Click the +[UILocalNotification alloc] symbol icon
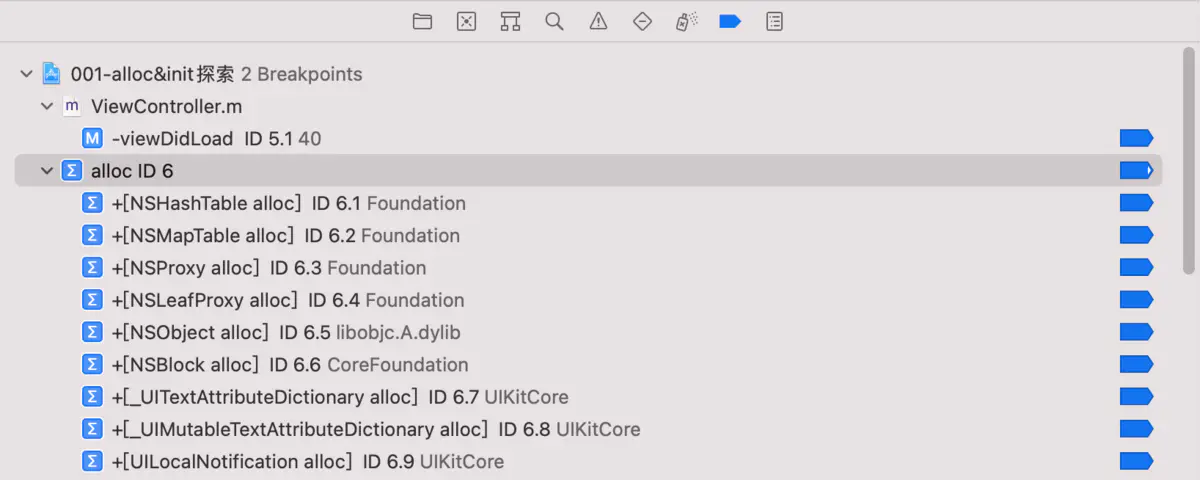This screenshot has width=1200, height=480. 92,461
